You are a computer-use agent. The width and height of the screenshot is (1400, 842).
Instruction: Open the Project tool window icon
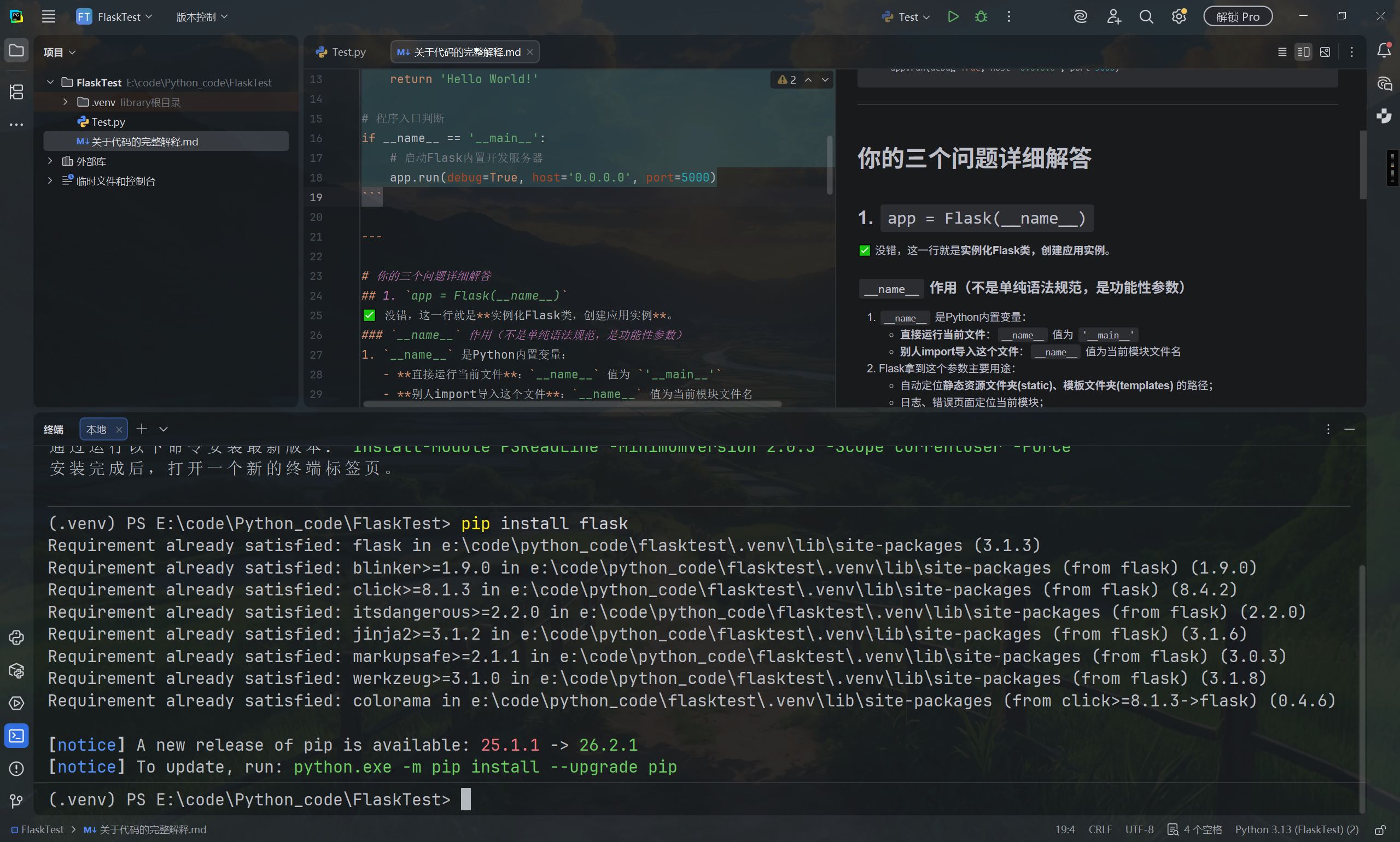(16, 51)
